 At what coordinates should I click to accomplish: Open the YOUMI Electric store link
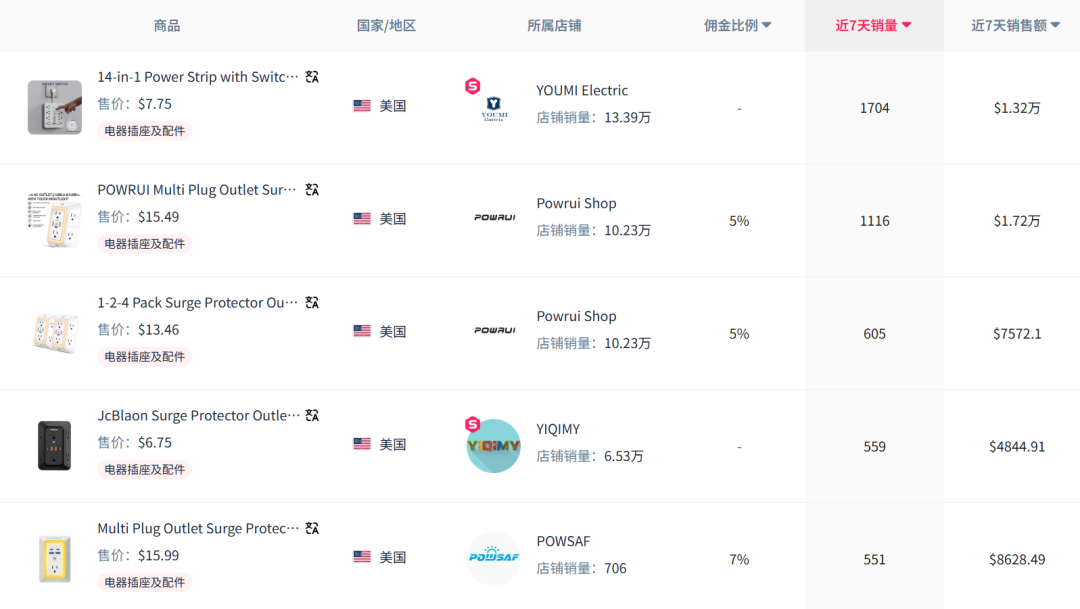pos(582,91)
